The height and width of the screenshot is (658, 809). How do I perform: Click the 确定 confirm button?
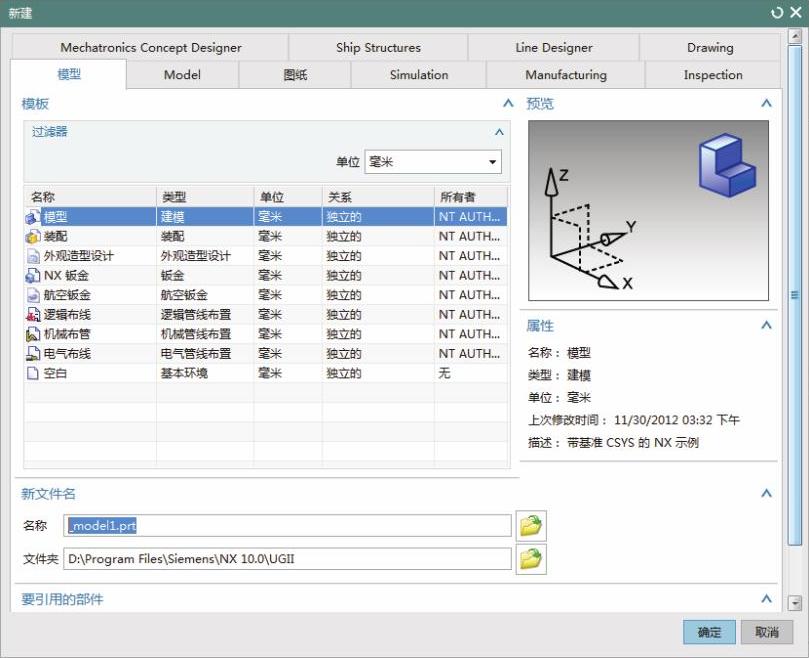pyautogui.click(x=709, y=632)
